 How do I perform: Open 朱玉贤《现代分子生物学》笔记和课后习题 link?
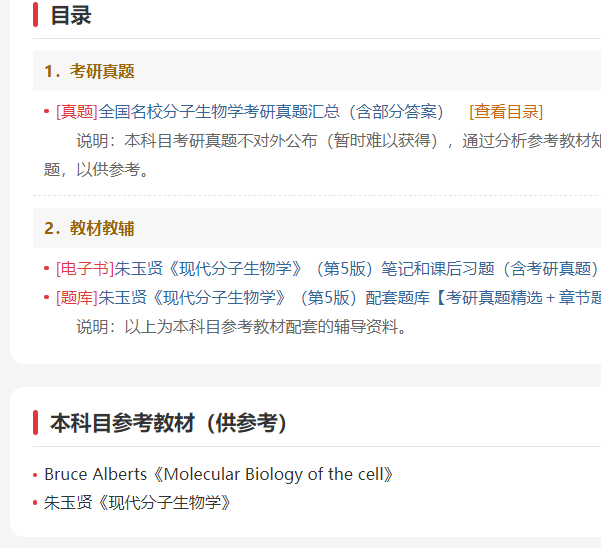click(x=358, y=269)
